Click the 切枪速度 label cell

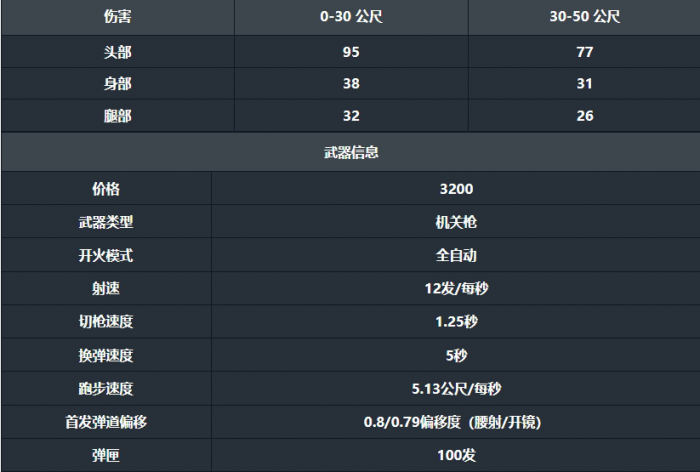click(106, 322)
